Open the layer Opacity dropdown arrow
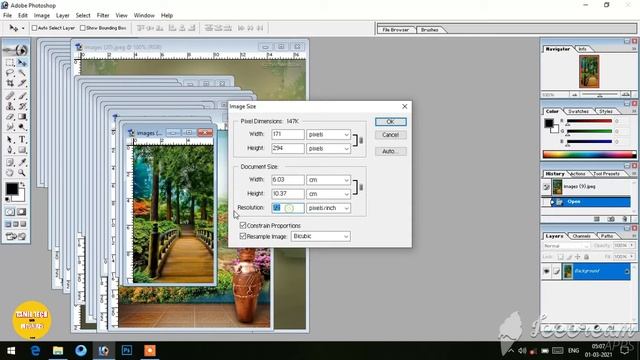This screenshot has height=360, width=640. (632, 245)
